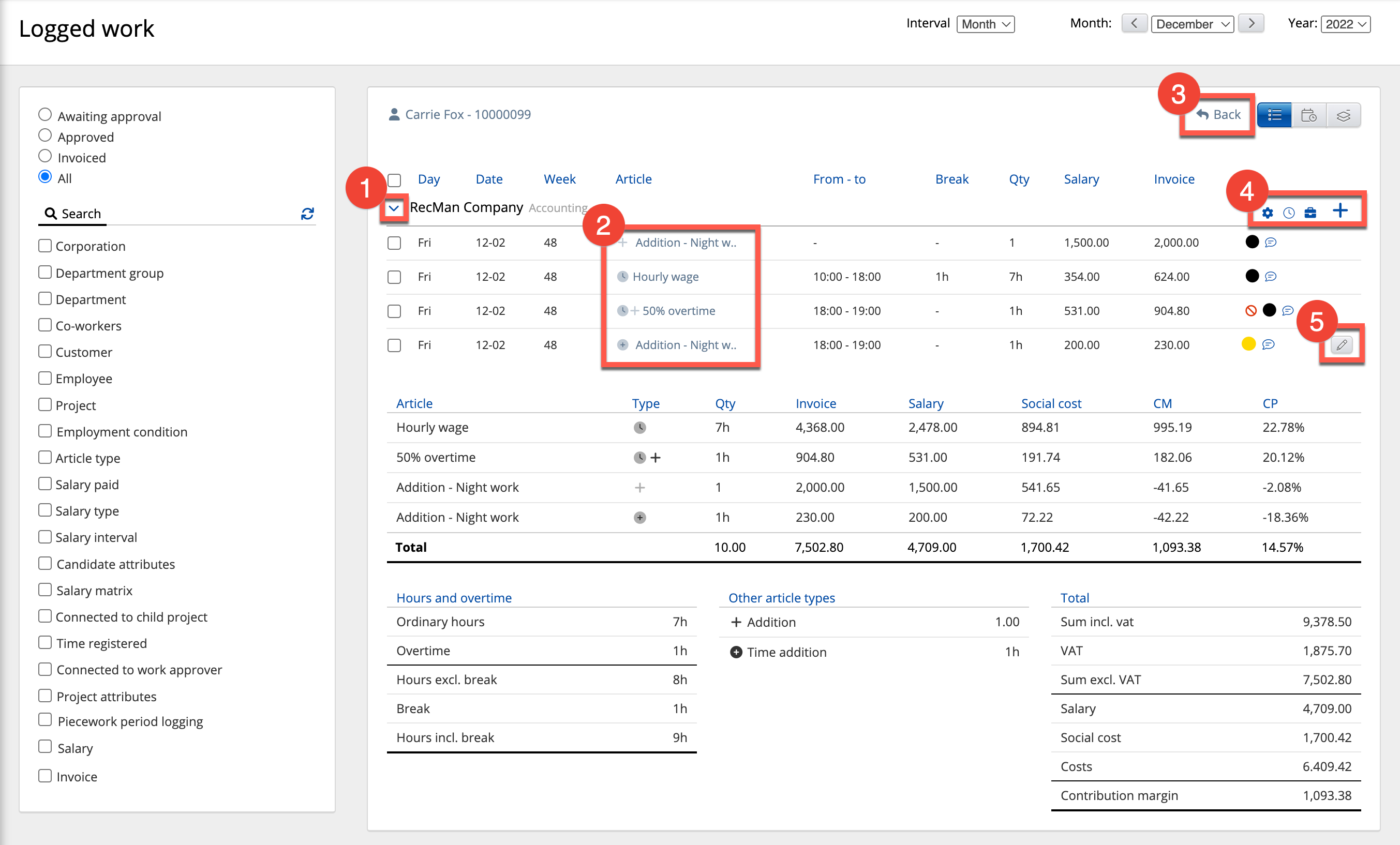1400x845 pixels.
Task: Switch to the list view tab
Action: [1274, 115]
